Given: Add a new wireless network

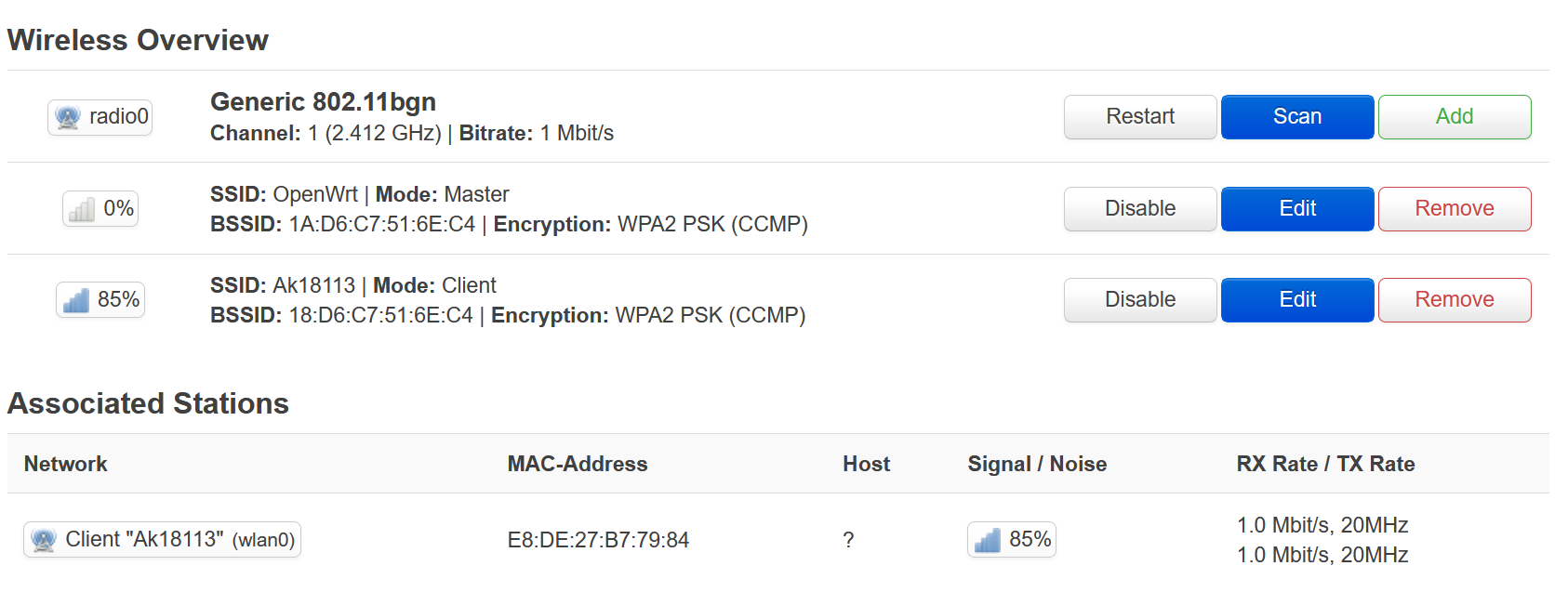Looking at the screenshot, I should [x=1455, y=117].
